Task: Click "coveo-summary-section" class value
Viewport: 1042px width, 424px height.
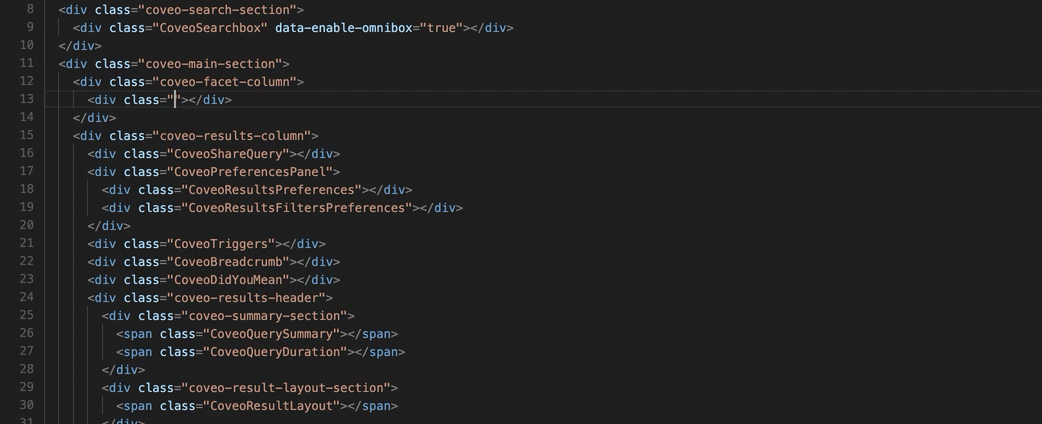Action: 264,315
